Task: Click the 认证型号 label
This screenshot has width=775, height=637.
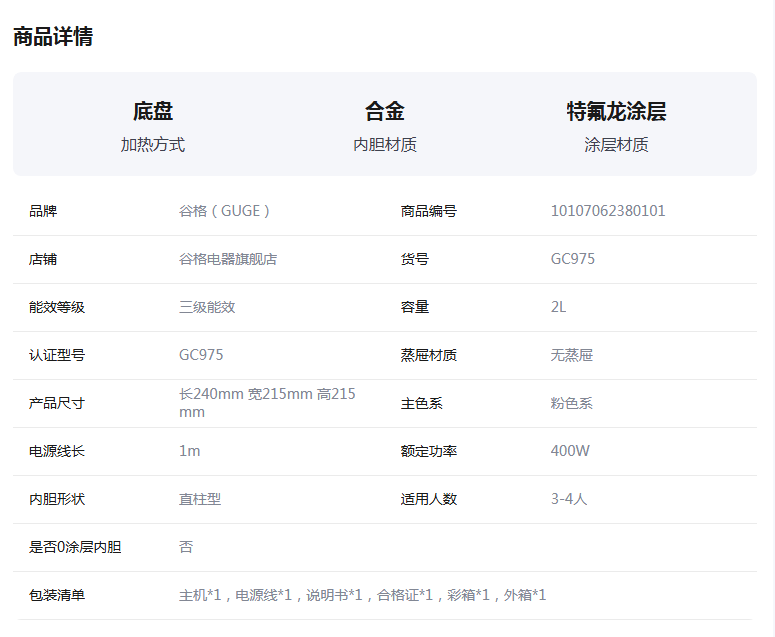Action: point(57,355)
